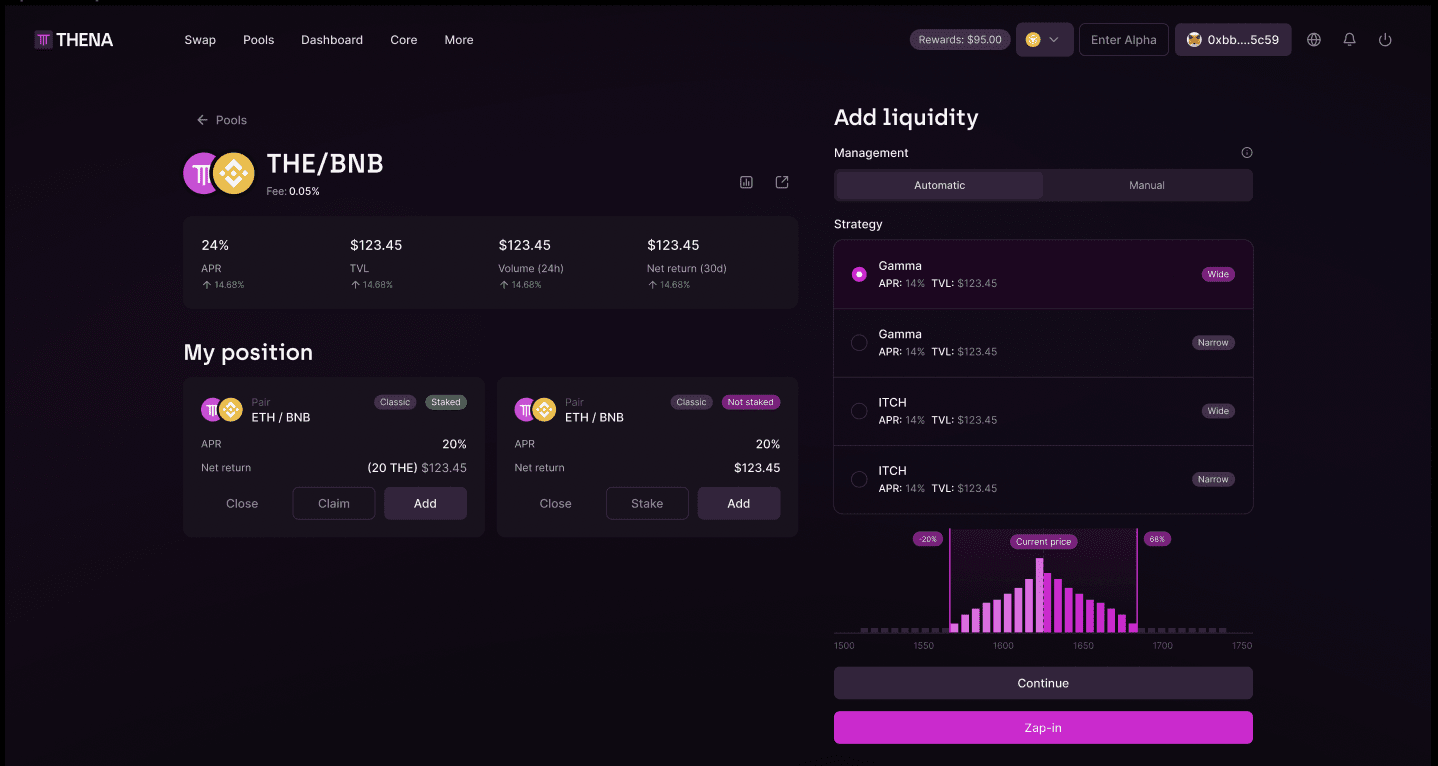Click Close on the Not staked position
This screenshot has height=766, width=1438.
[556, 504]
